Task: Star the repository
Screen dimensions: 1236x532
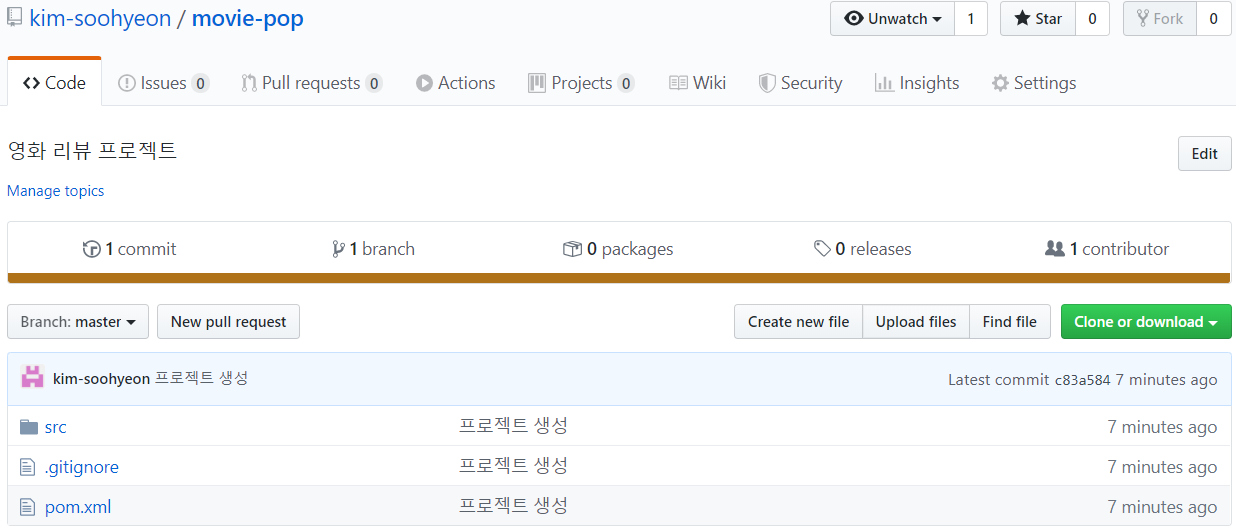Action: tap(1038, 19)
